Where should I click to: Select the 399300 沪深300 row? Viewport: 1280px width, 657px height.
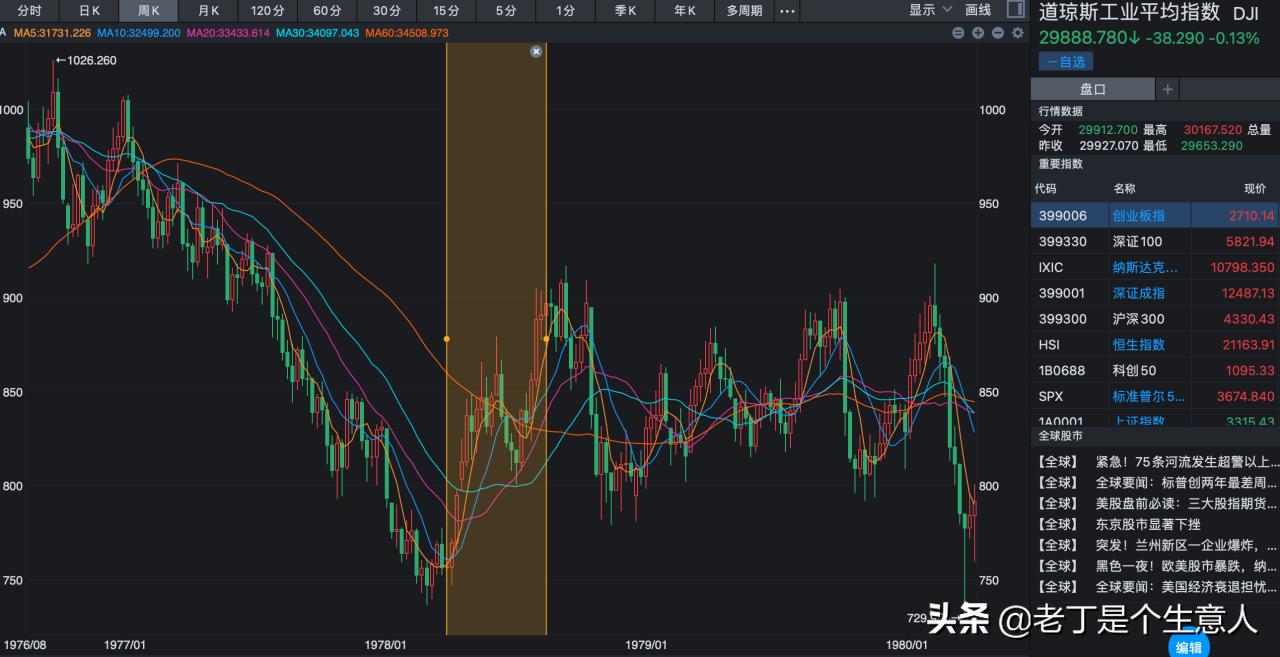1155,319
